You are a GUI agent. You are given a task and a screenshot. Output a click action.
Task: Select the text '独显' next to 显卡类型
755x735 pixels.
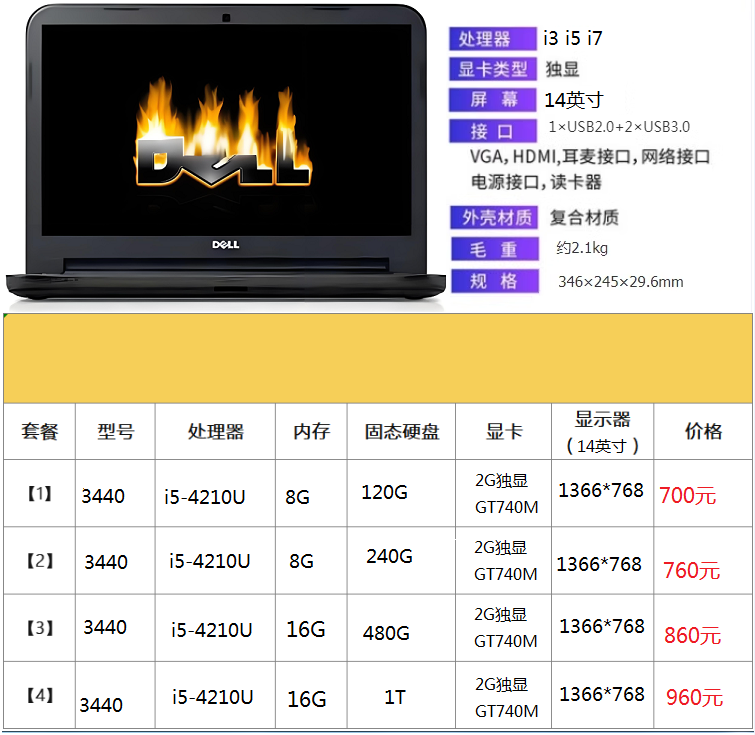click(562, 69)
